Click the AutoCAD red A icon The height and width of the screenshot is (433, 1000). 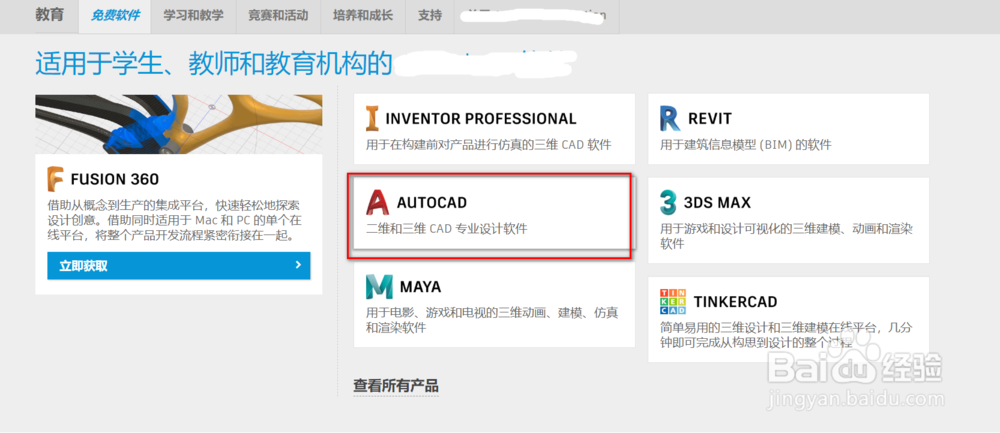pyautogui.click(x=378, y=202)
